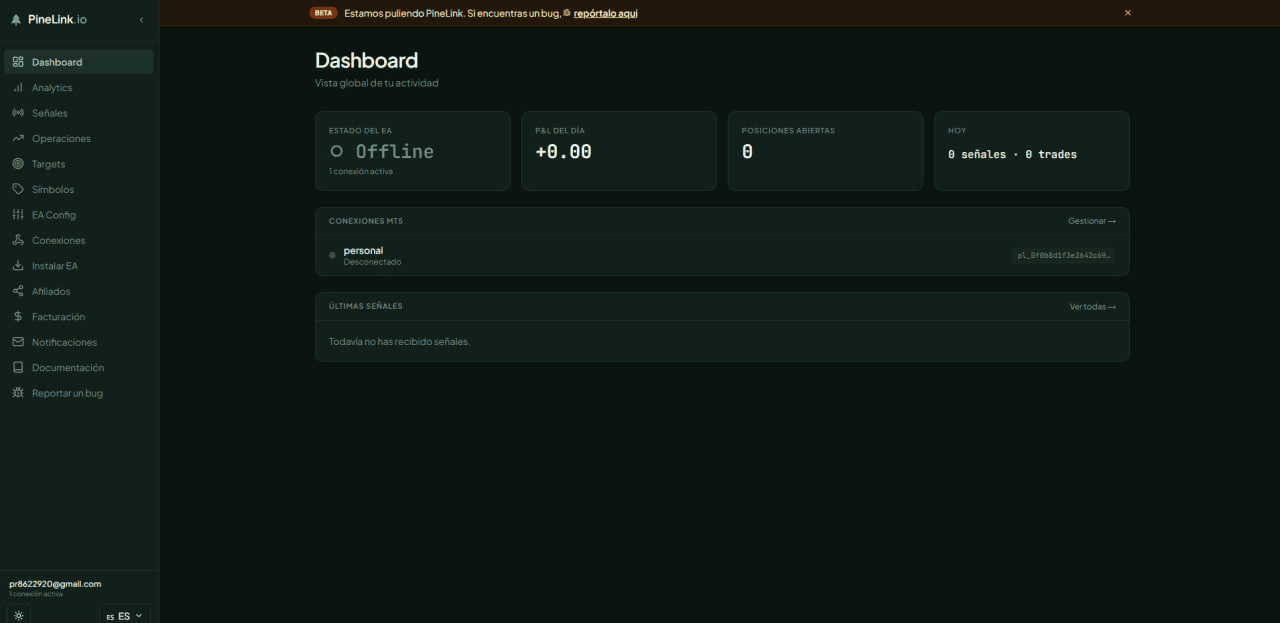
Task: Select Reportar un bug in sidebar
Action: coord(79,393)
